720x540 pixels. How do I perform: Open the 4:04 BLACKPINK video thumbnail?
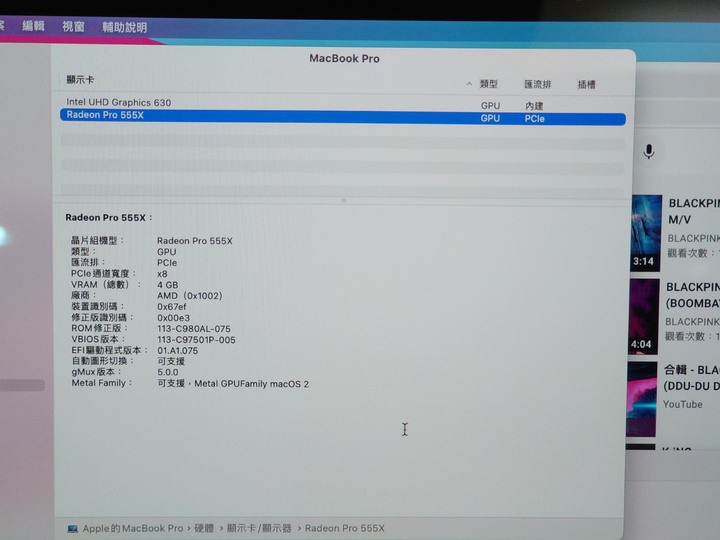pos(643,316)
